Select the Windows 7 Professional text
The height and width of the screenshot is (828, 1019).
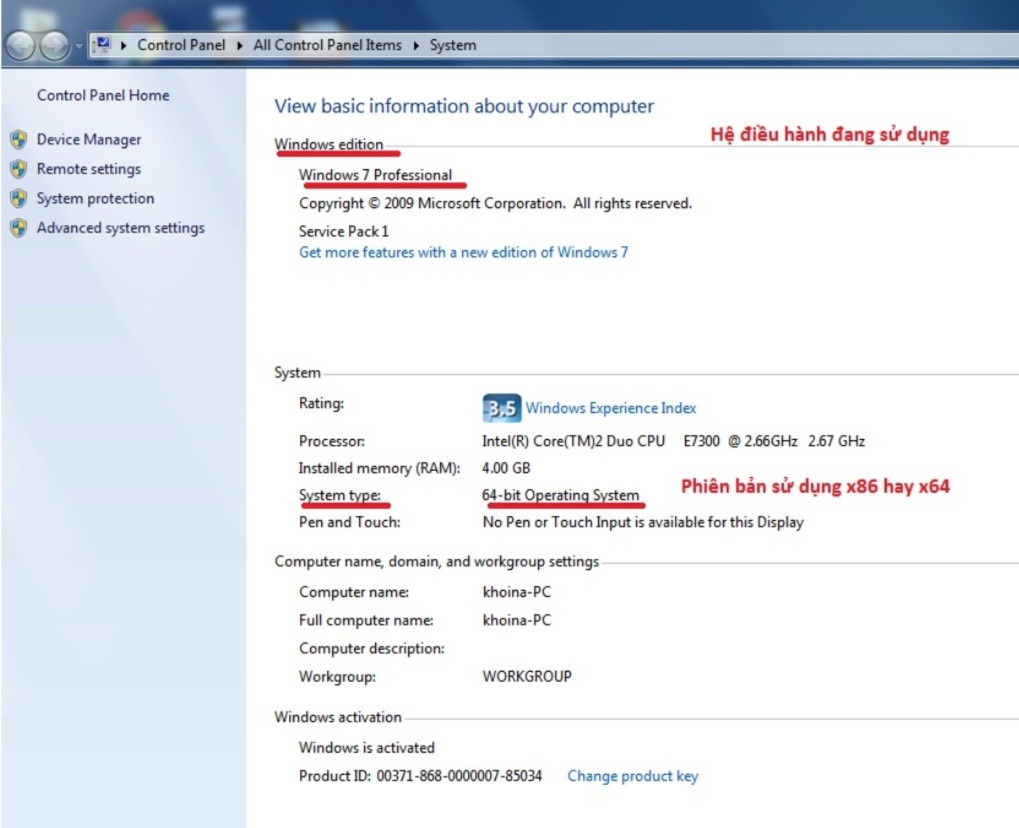[x=376, y=175]
